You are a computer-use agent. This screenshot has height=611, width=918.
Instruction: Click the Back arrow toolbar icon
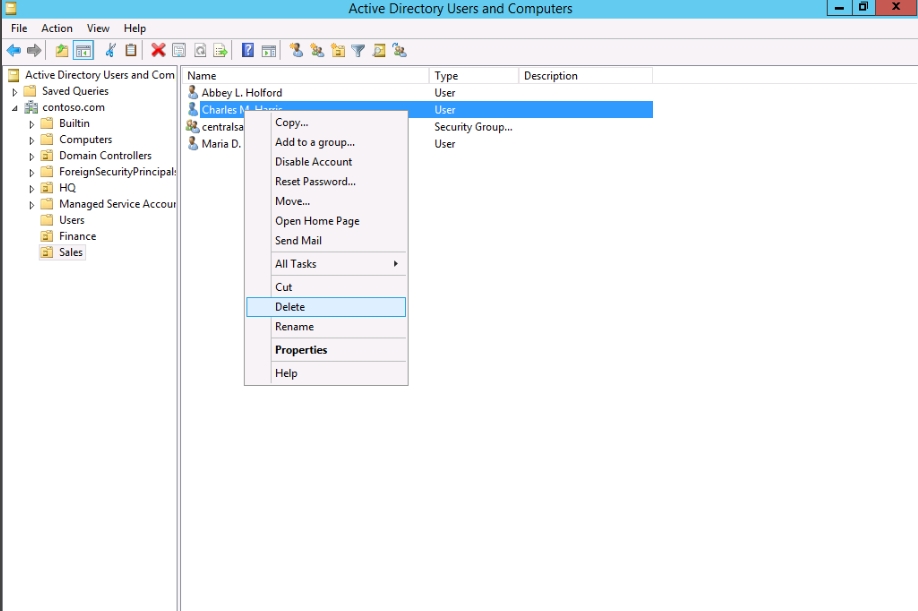[x=13, y=51]
